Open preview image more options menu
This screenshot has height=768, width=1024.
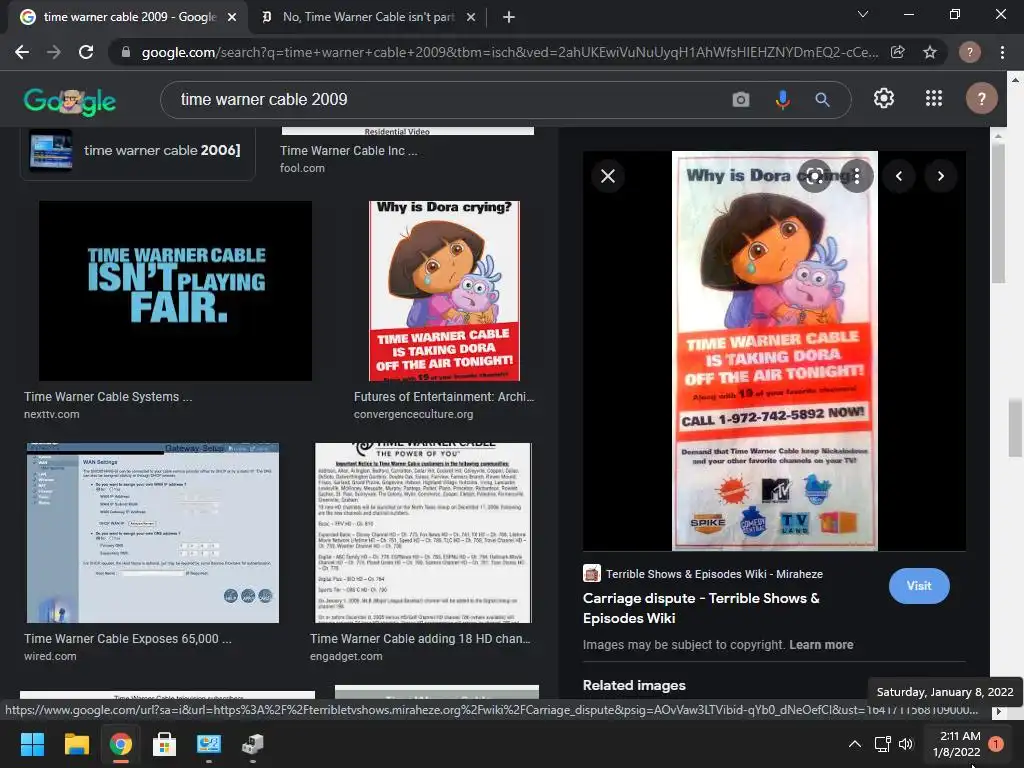[857, 176]
